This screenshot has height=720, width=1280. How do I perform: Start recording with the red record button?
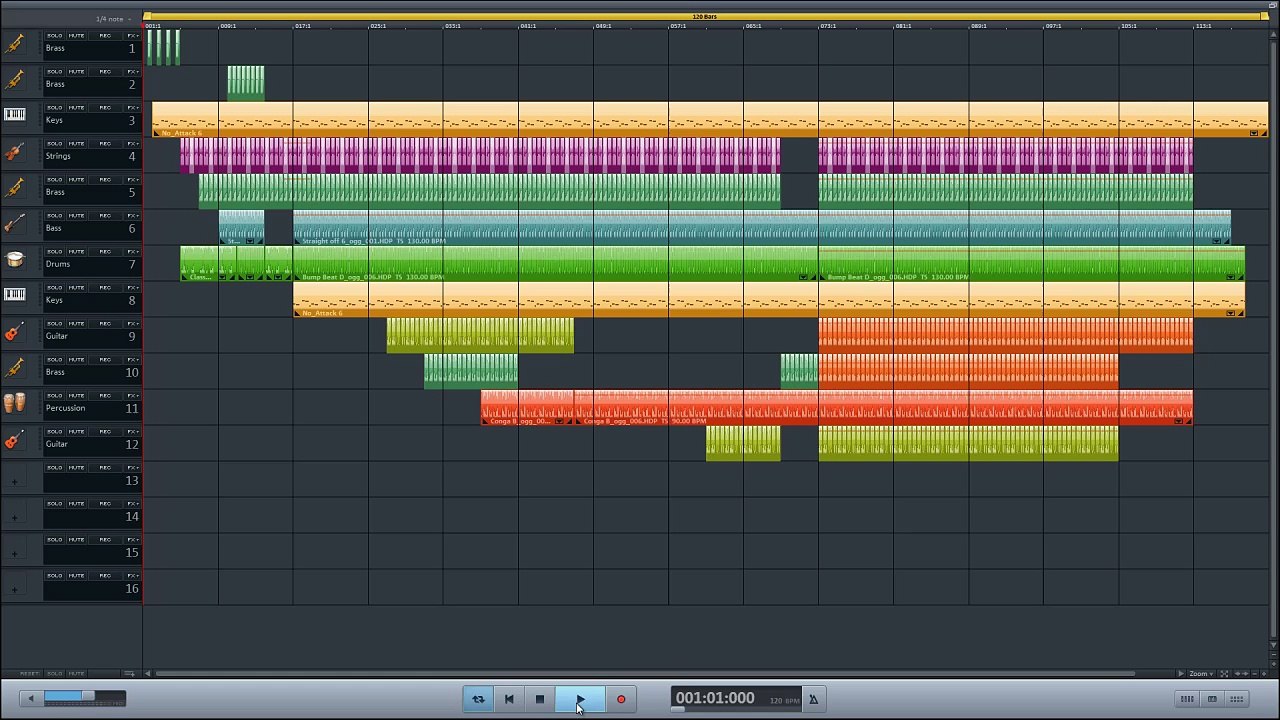(x=621, y=699)
